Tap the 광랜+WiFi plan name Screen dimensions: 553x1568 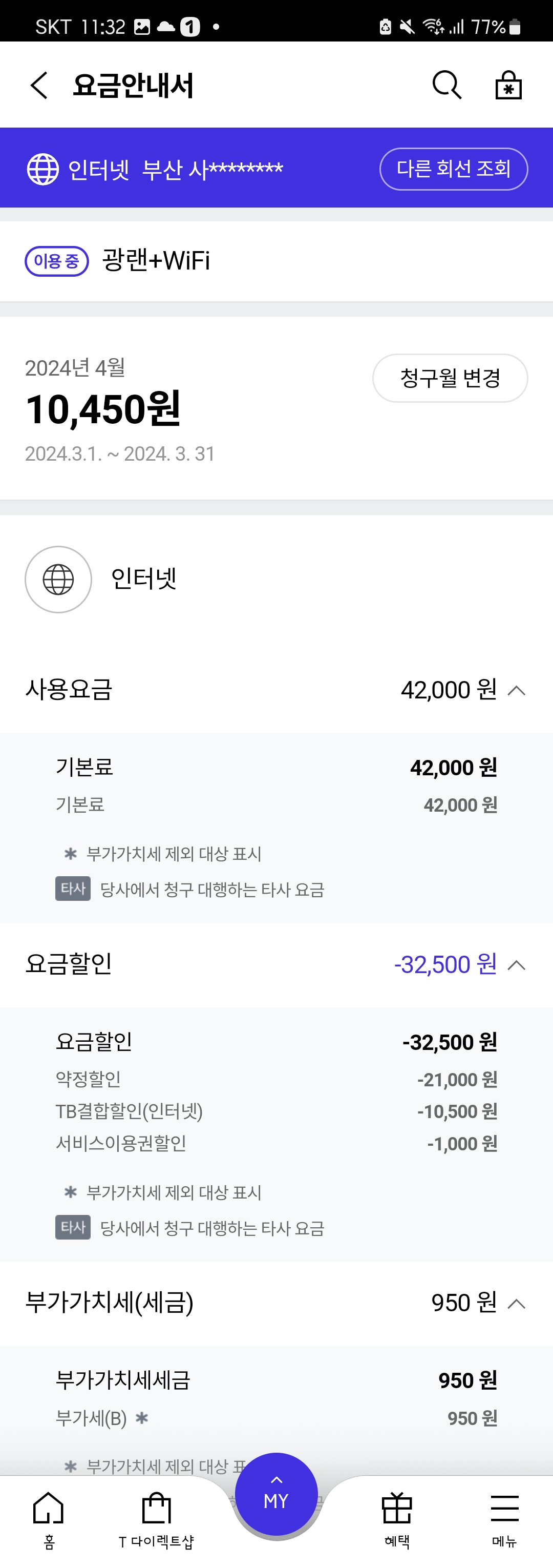point(156,260)
